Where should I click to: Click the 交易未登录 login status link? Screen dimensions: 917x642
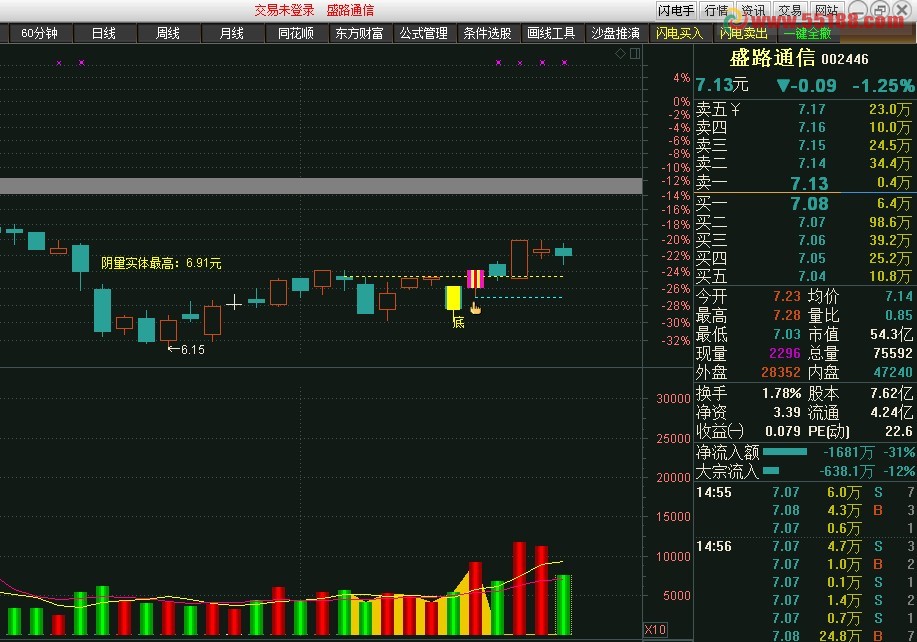[284, 10]
